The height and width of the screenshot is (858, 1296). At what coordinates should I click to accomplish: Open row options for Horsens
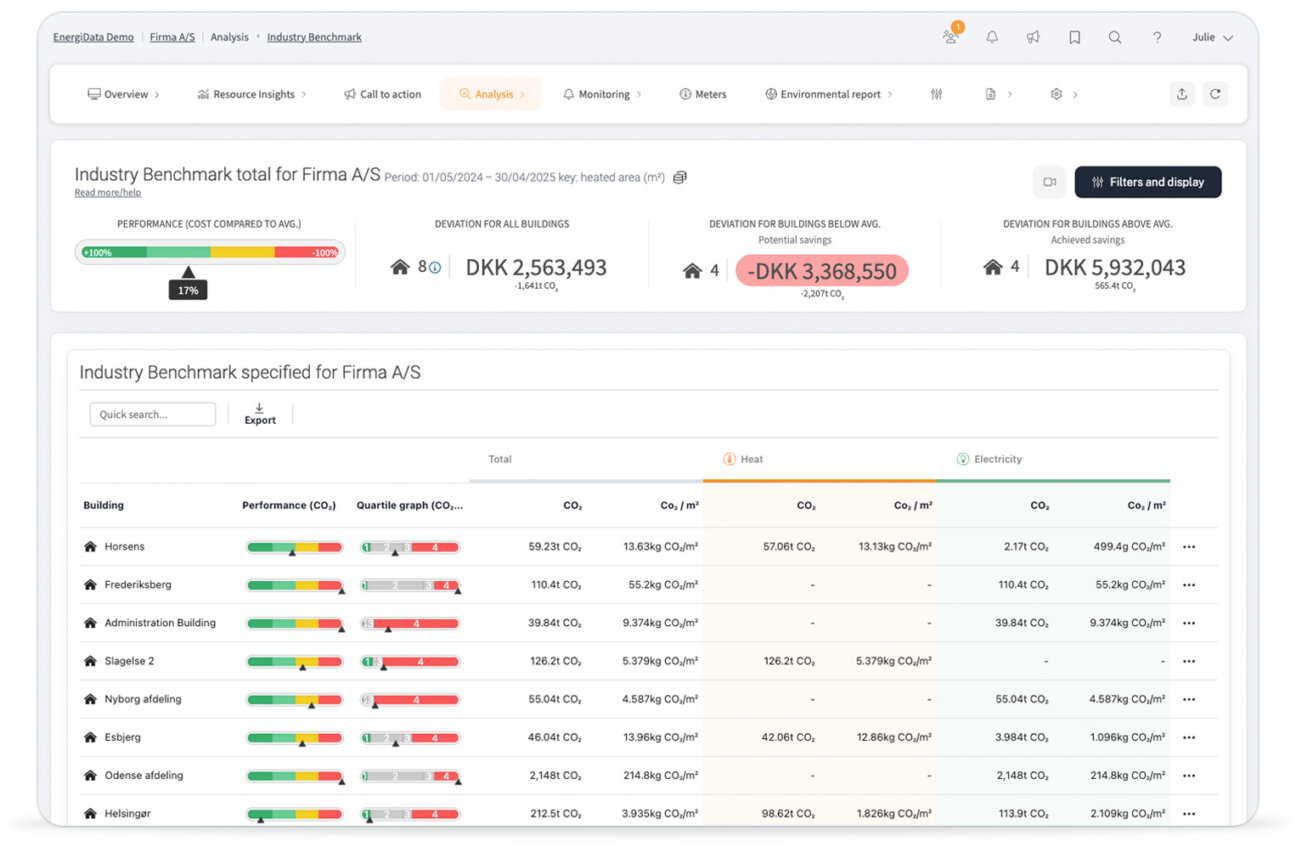click(x=1189, y=547)
